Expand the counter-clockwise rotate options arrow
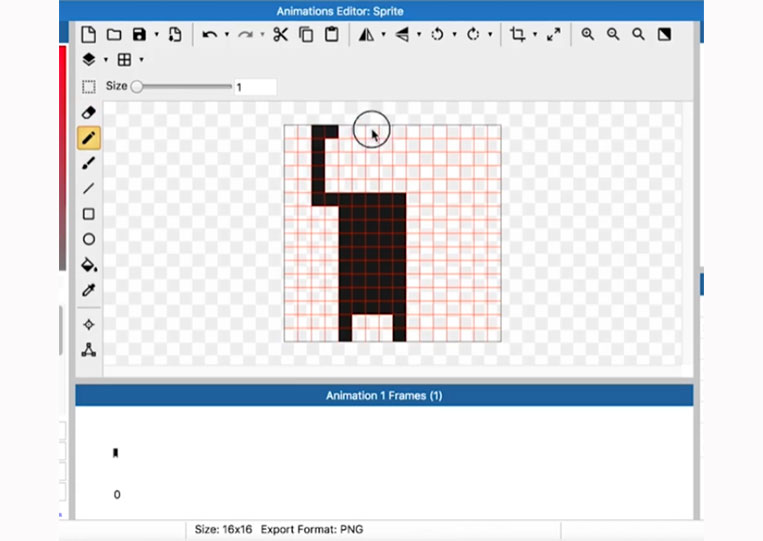 tap(454, 35)
